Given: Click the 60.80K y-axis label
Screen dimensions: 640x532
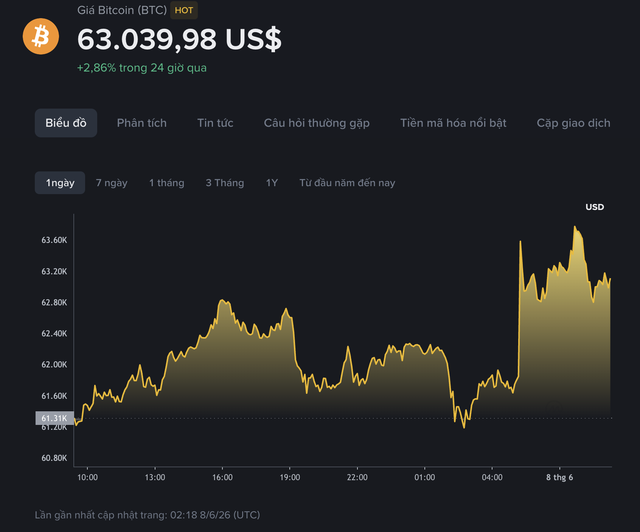Looking at the screenshot, I should [54, 458].
